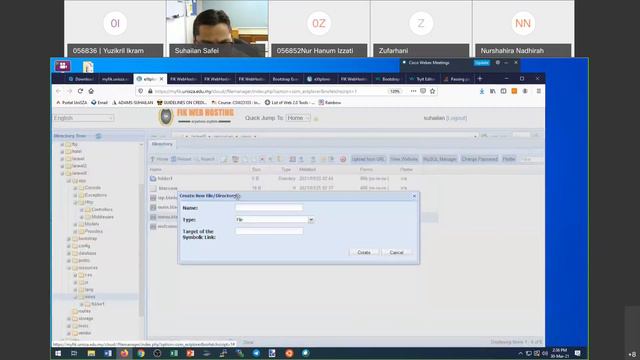Open Excel from the taskbar
The width and height of the screenshot is (640, 360).
(x=174, y=353)
